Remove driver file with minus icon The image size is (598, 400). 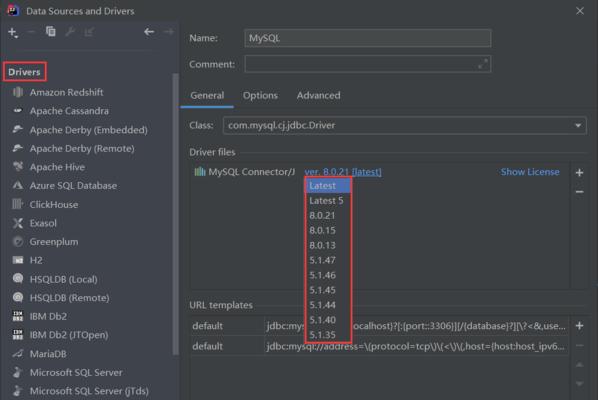(x=579, y=191)
